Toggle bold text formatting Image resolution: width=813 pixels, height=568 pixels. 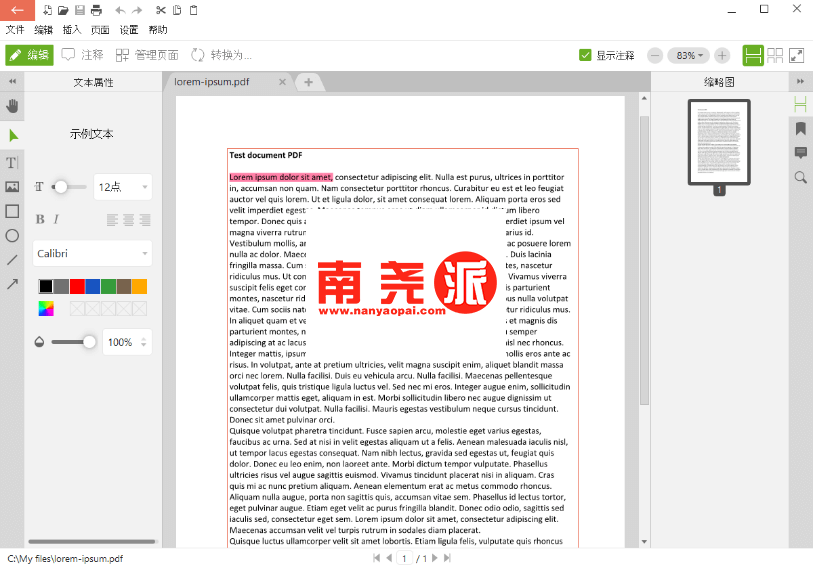(40, 219)
